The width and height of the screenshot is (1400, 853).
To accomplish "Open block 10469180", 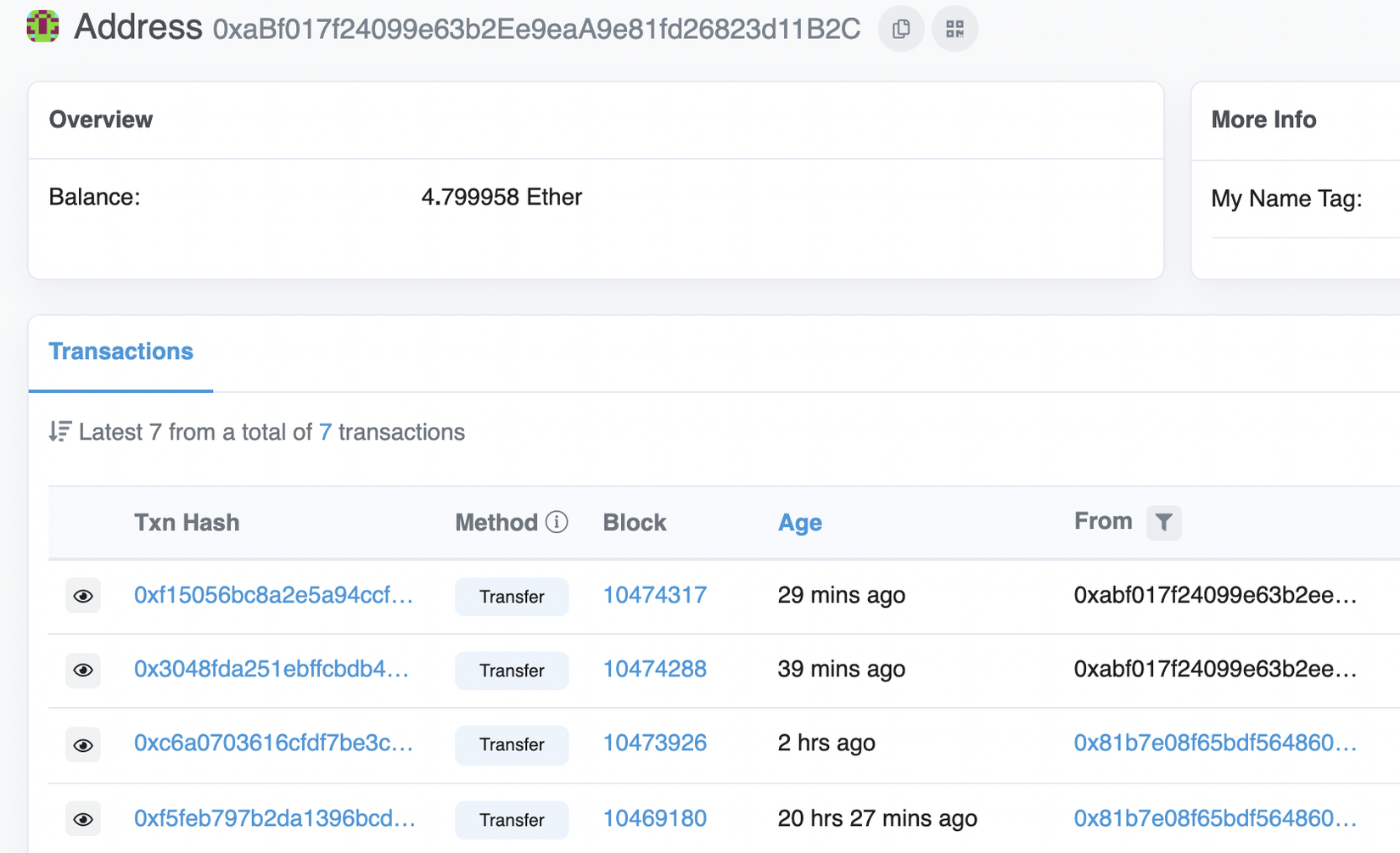I will 654,818.
